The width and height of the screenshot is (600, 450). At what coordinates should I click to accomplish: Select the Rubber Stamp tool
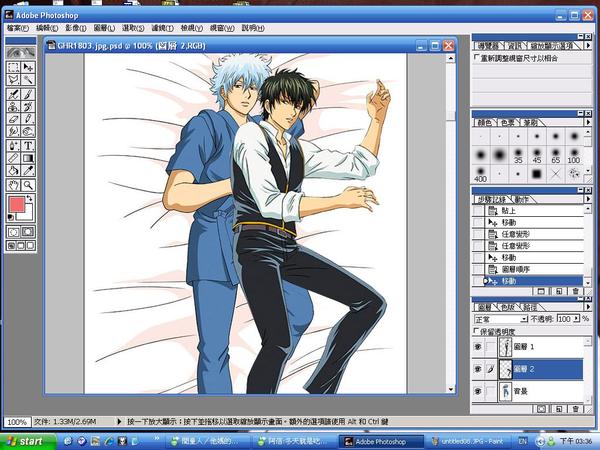13,106
